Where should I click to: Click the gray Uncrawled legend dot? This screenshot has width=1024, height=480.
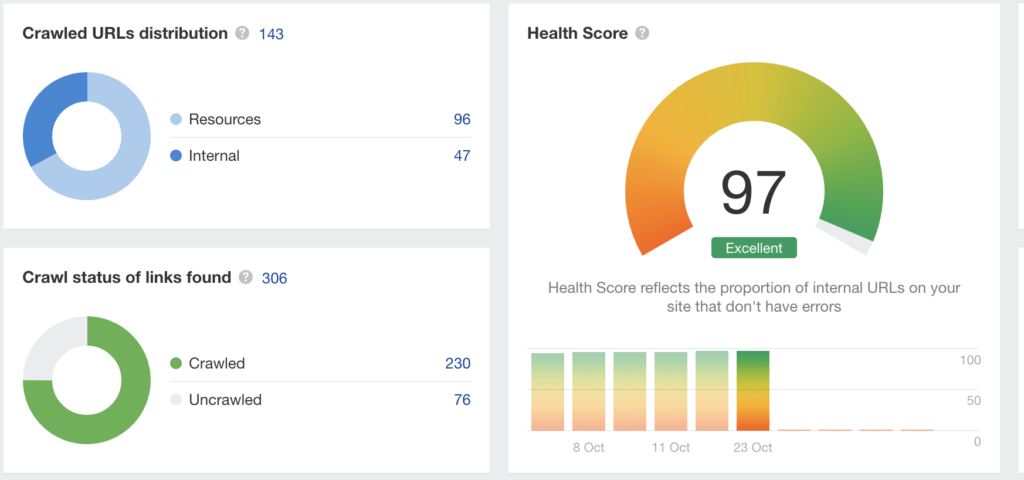point(176,400)
